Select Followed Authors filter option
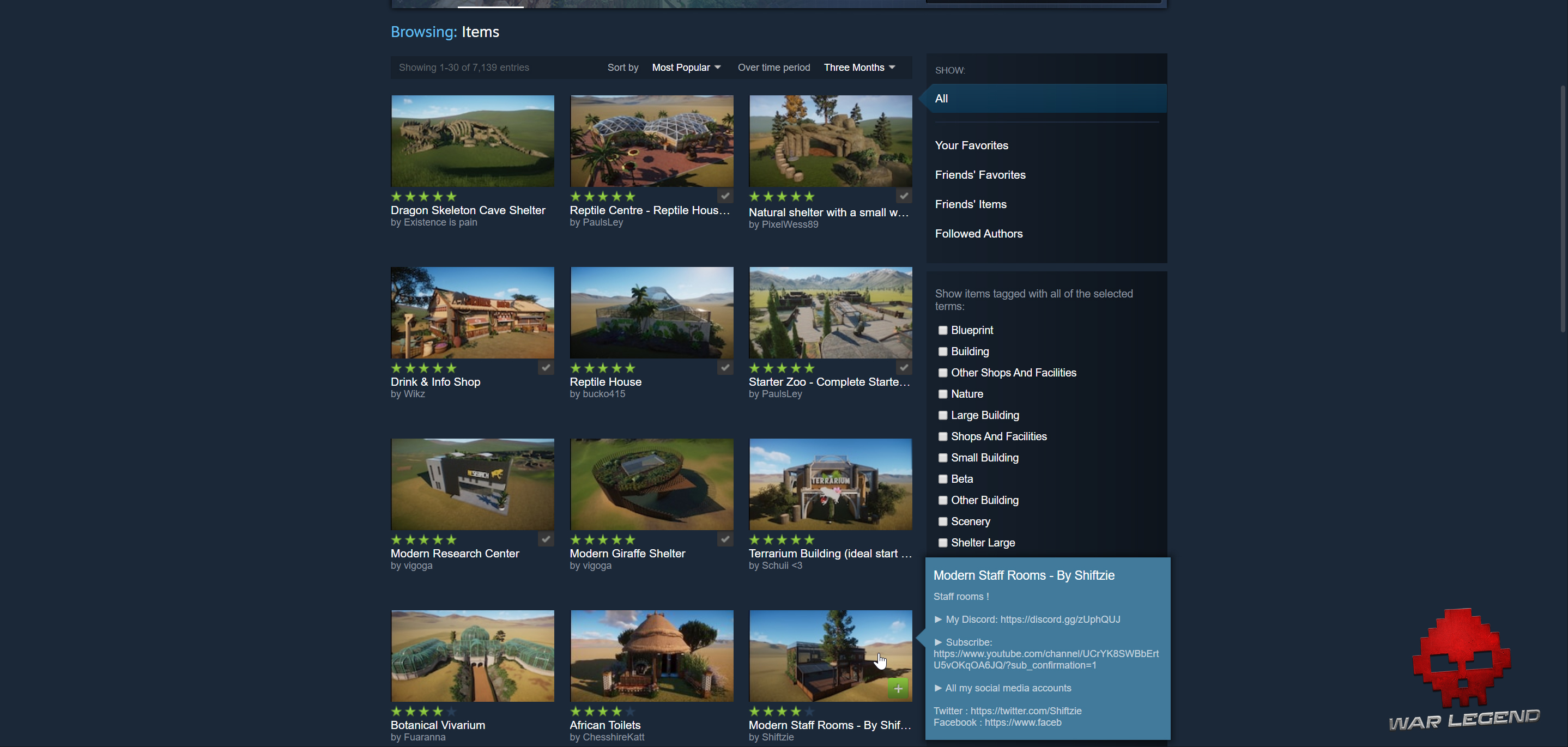The image size is (1568, 747). point(978,234)
